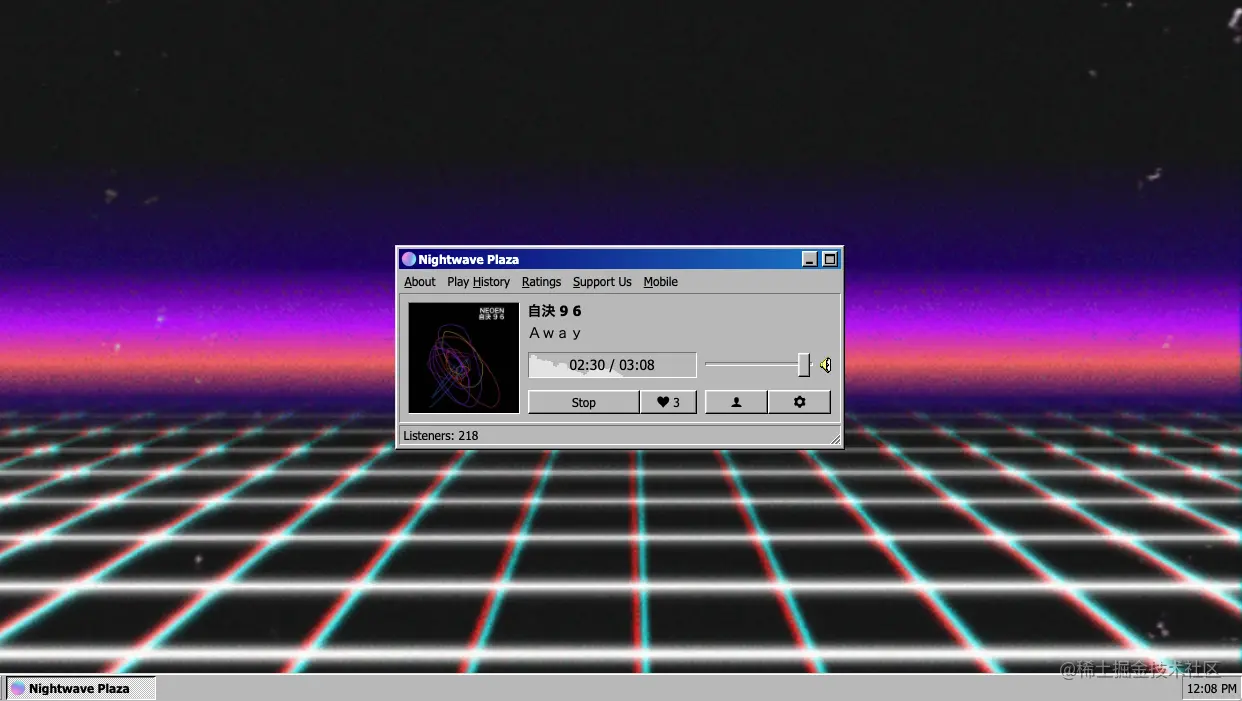
Task: Maximize the Nightwave Plaza window
Action: point(830,259)
